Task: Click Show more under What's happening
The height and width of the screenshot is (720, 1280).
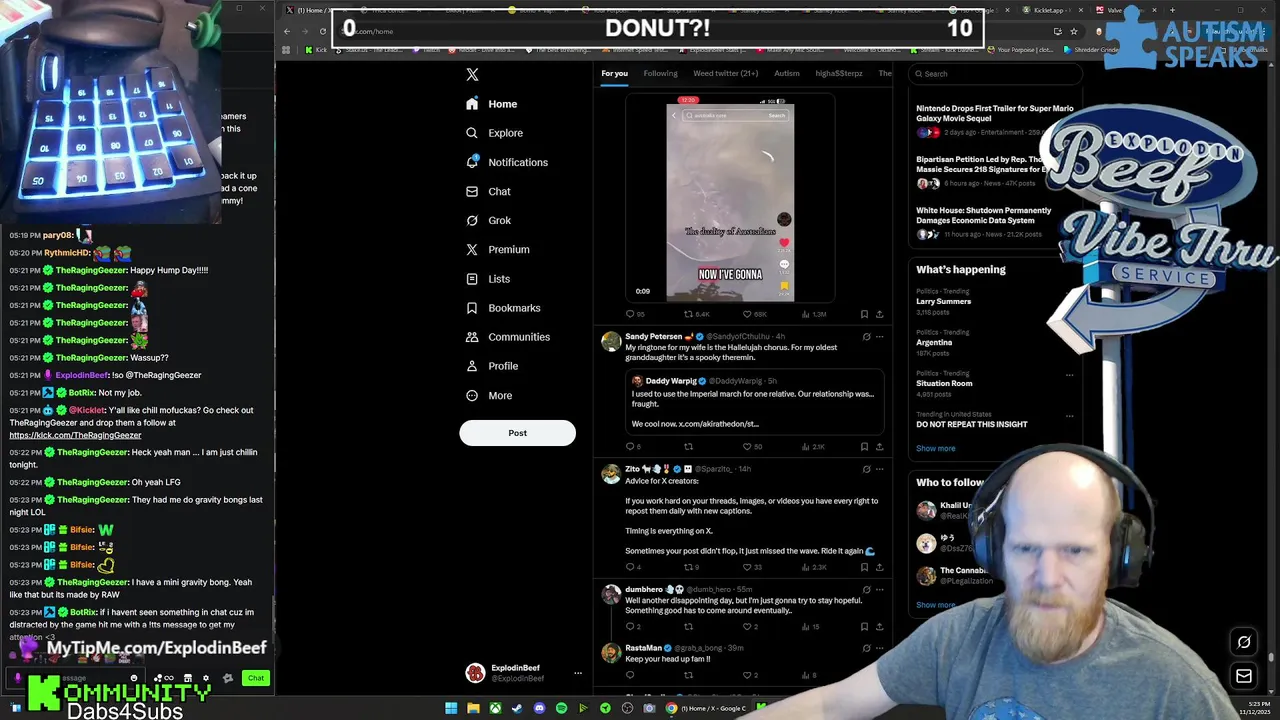Action: 935,448
